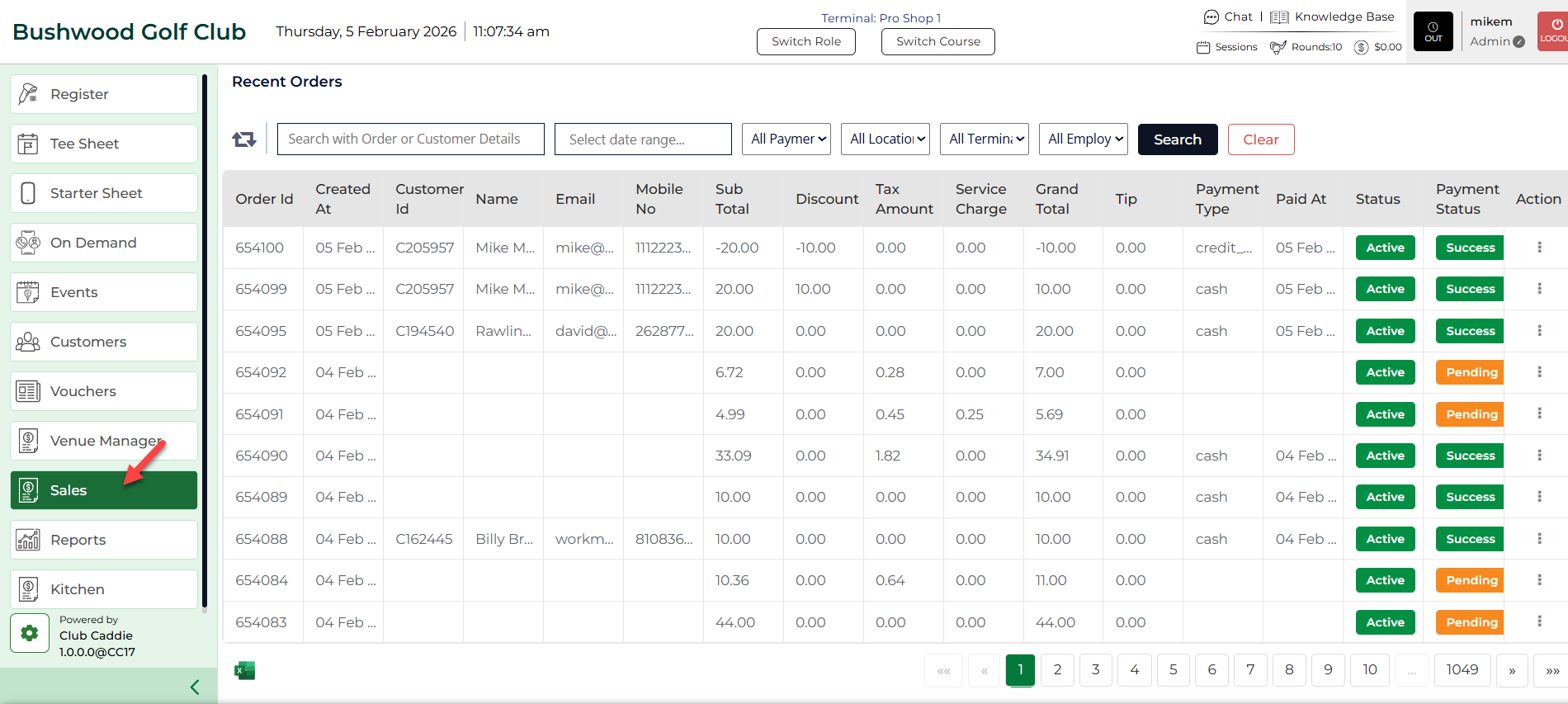Click the refresh orders icon
The width and height of the screenshot is (1568, 704).
pos(244,139)
